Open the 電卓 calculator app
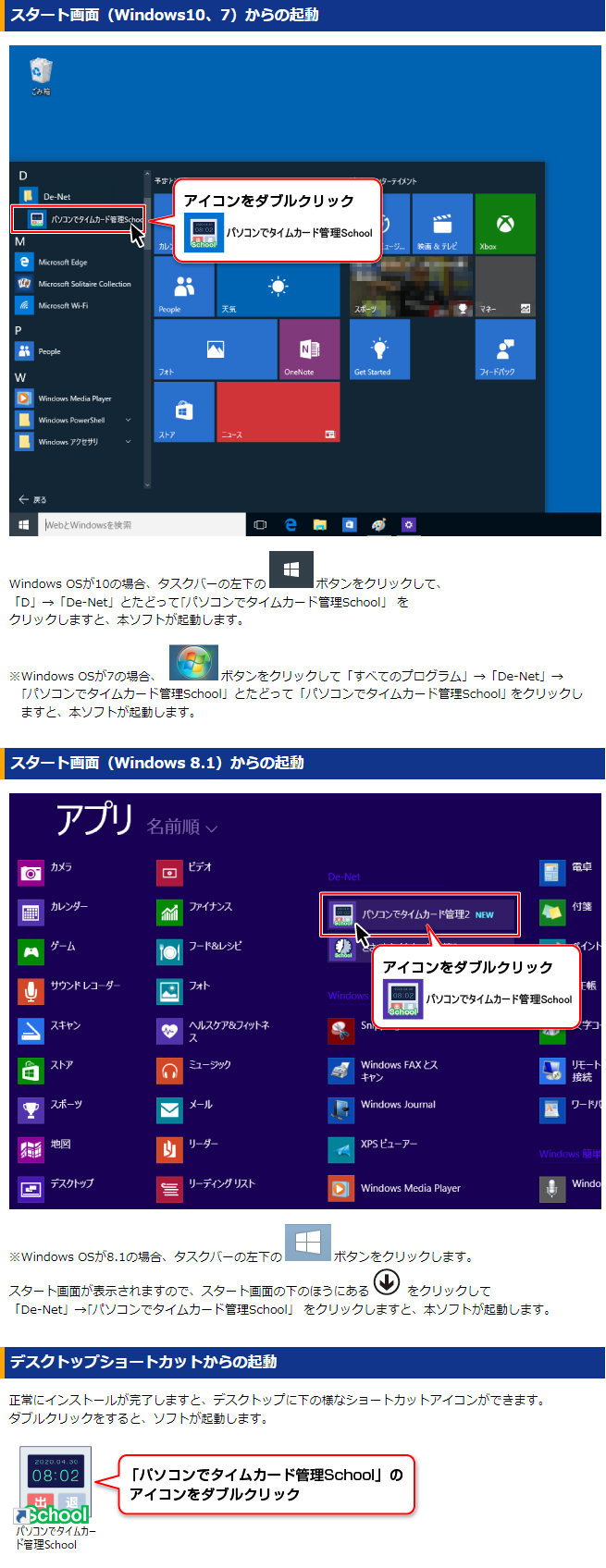This screenshot has height=1568, width=606. pyautogui.click(x=567, y=872)
